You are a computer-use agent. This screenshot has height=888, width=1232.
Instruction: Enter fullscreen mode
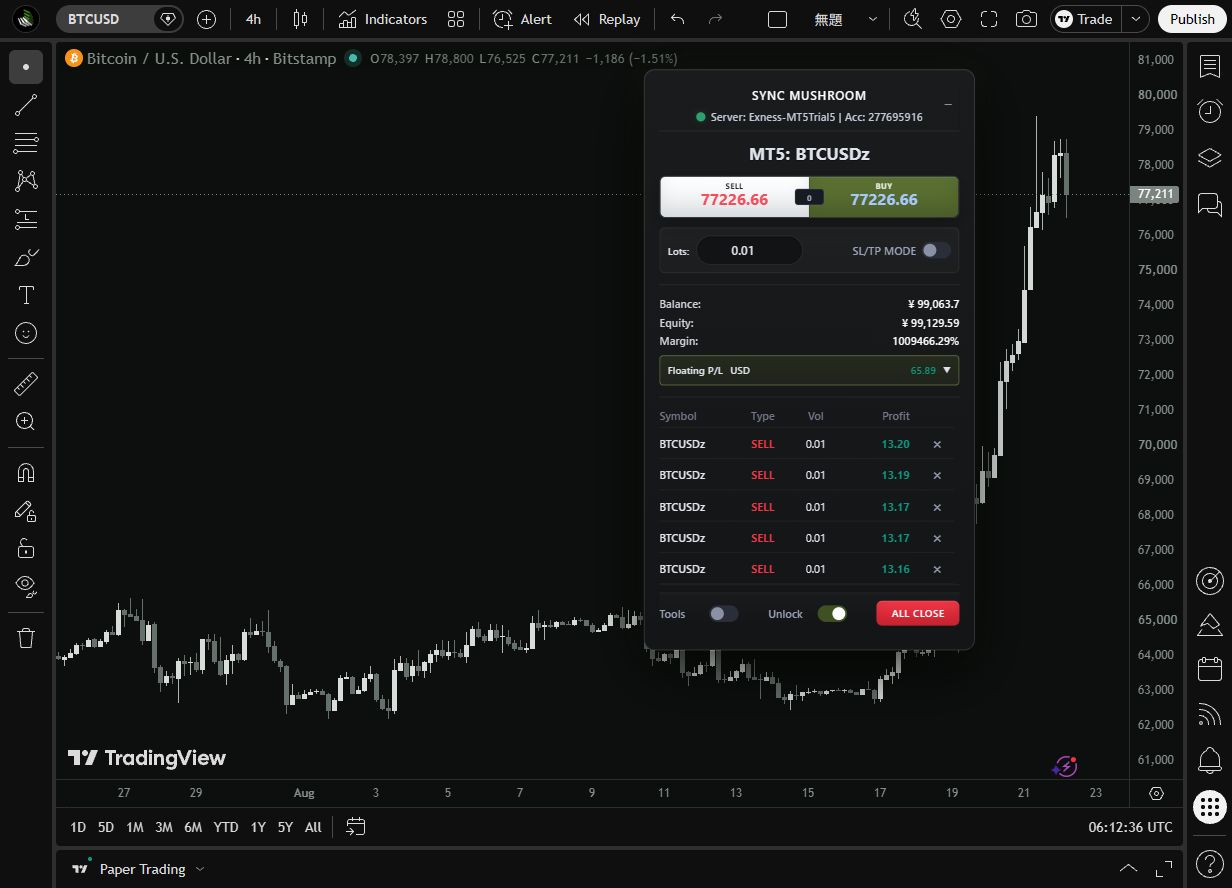[x=989, y=19]
